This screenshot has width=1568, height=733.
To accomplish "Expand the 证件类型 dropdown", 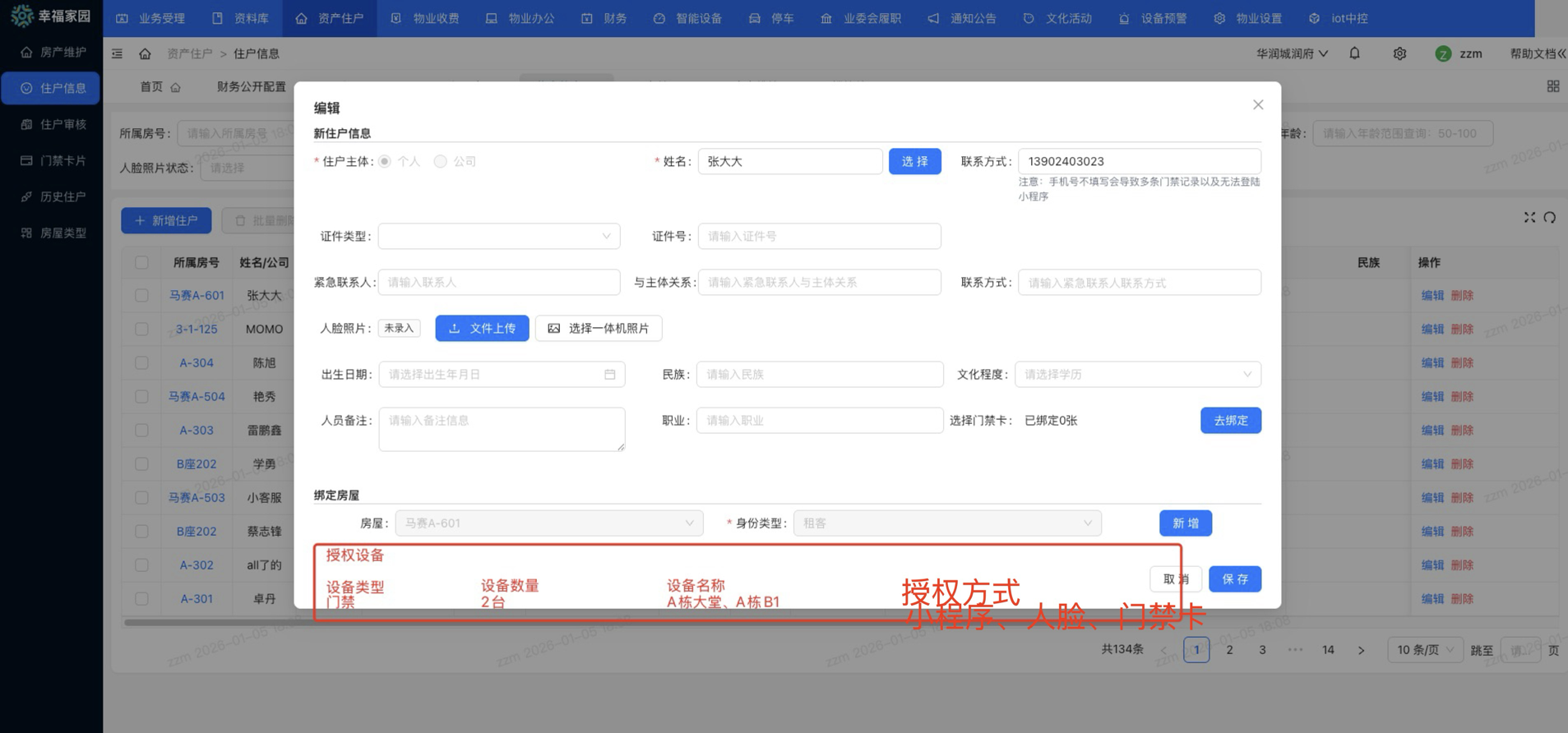I will (x=499, y=237).
